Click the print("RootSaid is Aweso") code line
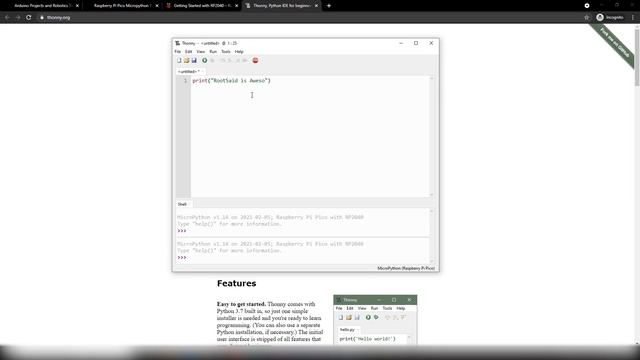This screenshot has width=640, height=360. click(x=231, y=80)
